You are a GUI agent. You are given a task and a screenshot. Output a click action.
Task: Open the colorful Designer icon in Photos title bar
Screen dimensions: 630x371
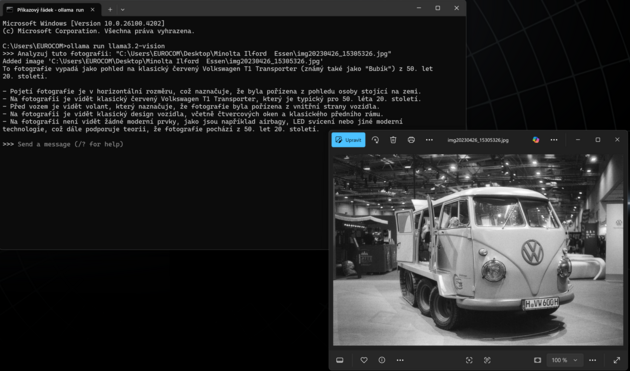point(536,140)
